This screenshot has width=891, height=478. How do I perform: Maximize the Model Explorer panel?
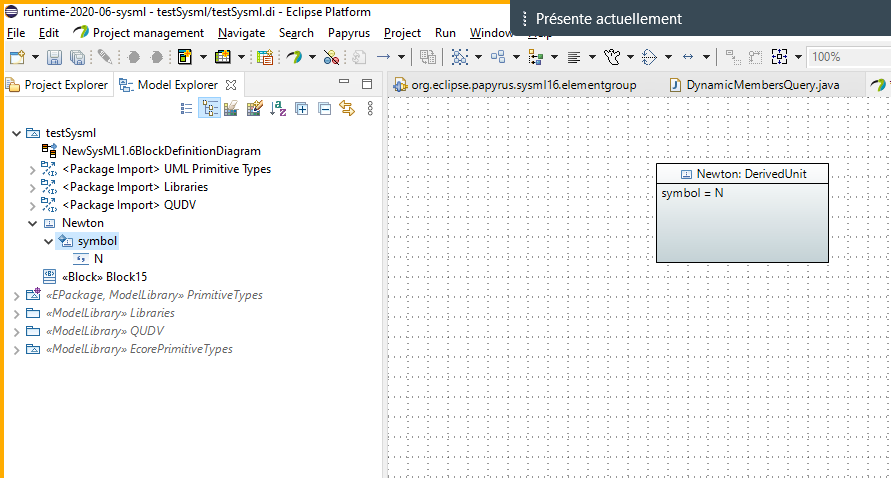click(367, 84)
